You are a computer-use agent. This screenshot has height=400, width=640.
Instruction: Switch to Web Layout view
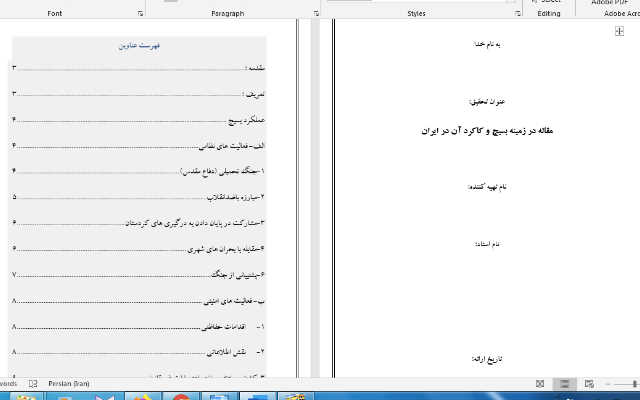(588, 384)
